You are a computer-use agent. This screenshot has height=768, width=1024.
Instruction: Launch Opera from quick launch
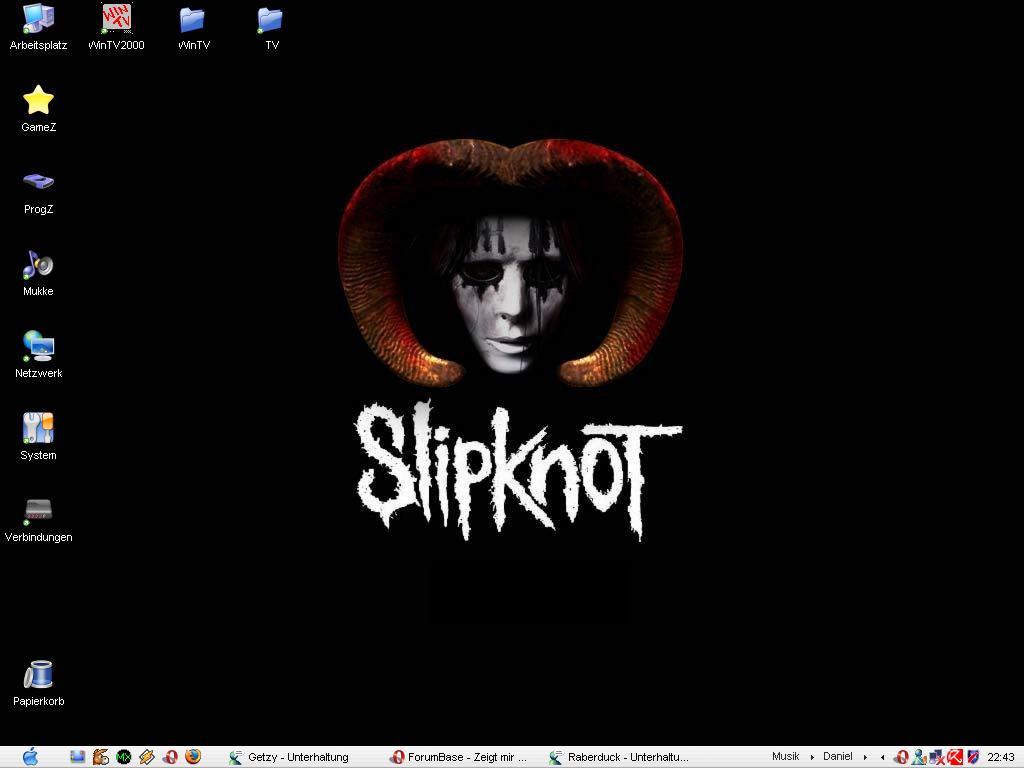(170, 757)
